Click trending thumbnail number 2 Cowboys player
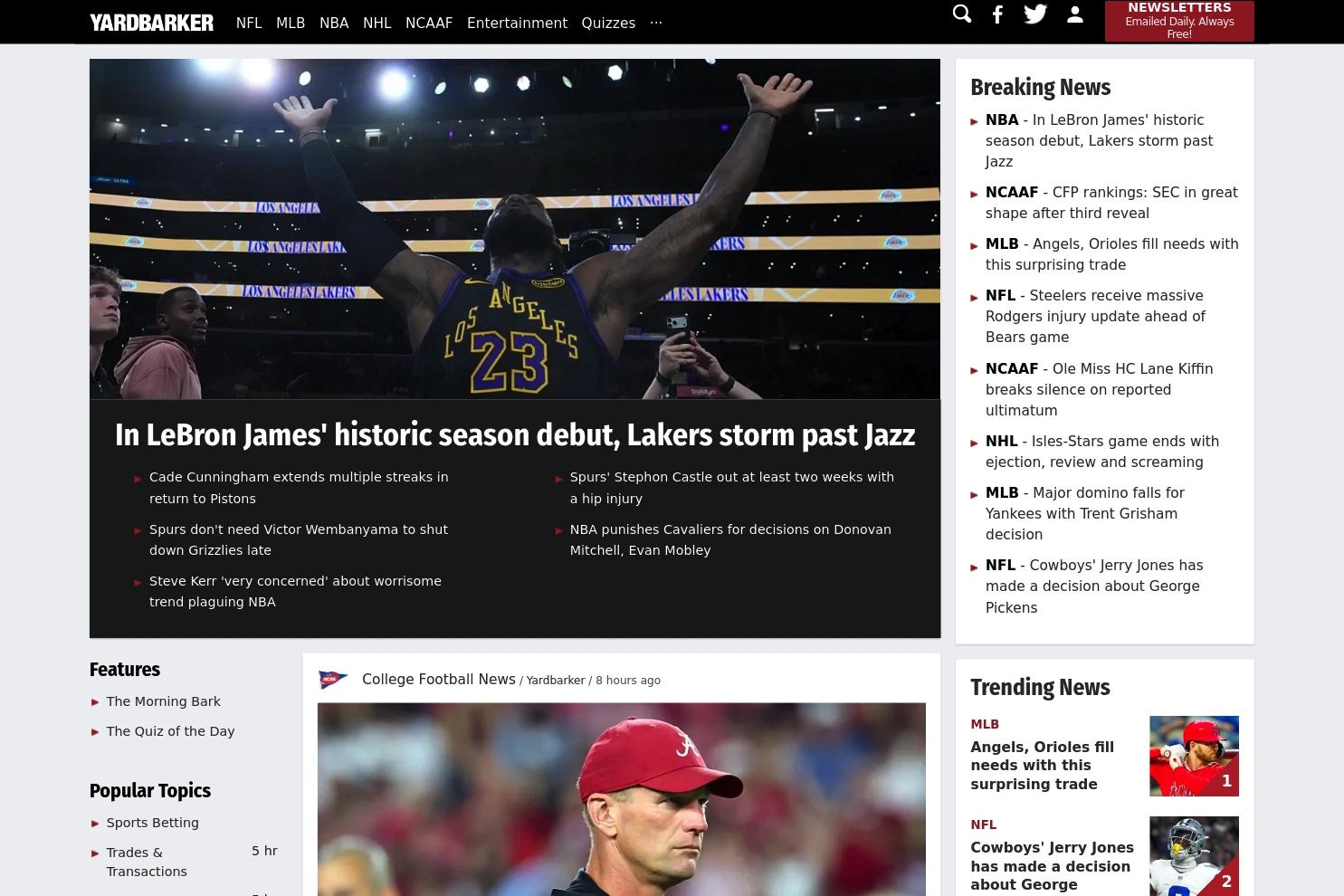Screen dimensions: 1344x896 click(1194, 856)
